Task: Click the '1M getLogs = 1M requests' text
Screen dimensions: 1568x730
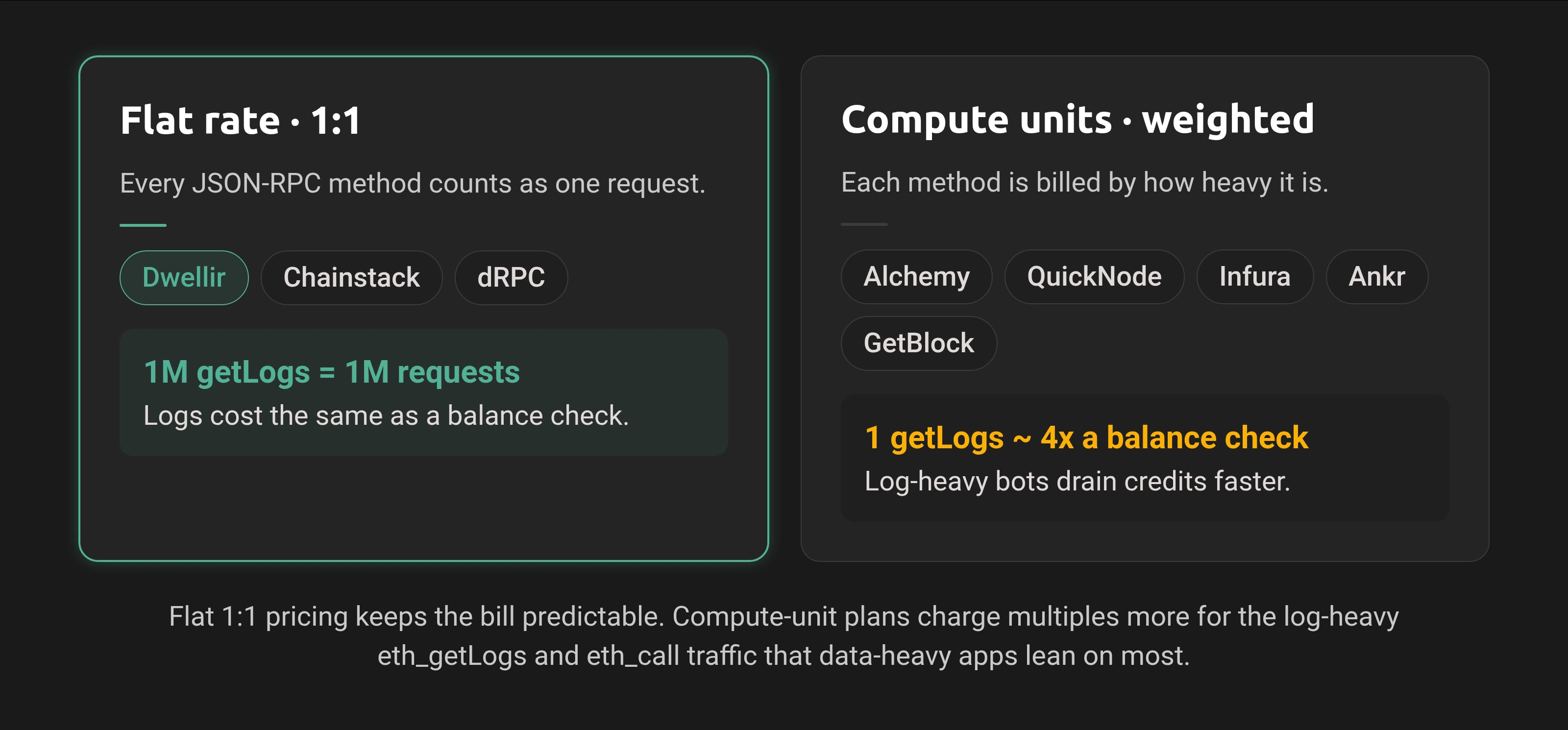Action: coord(332,372)
